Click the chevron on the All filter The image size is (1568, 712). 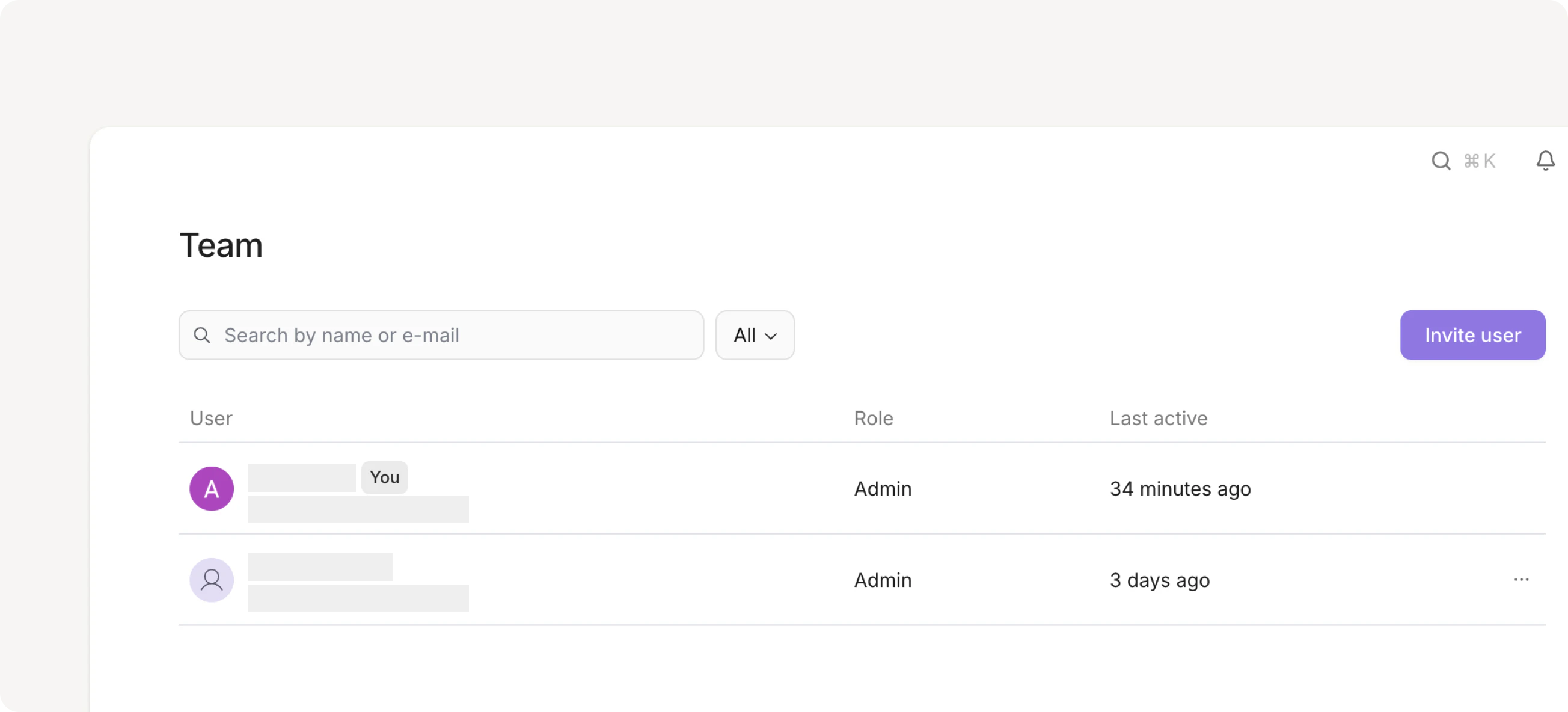coord(771,336)
